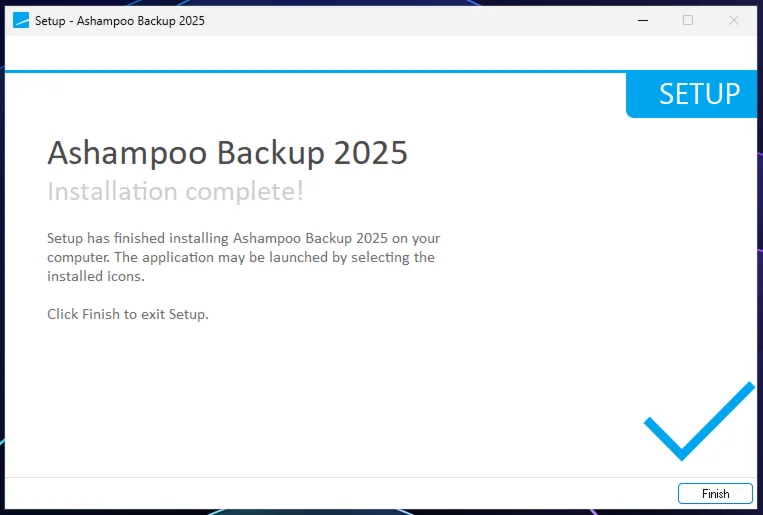
Task: Click the Ashampoo logo in title bar
Action: 21,20
